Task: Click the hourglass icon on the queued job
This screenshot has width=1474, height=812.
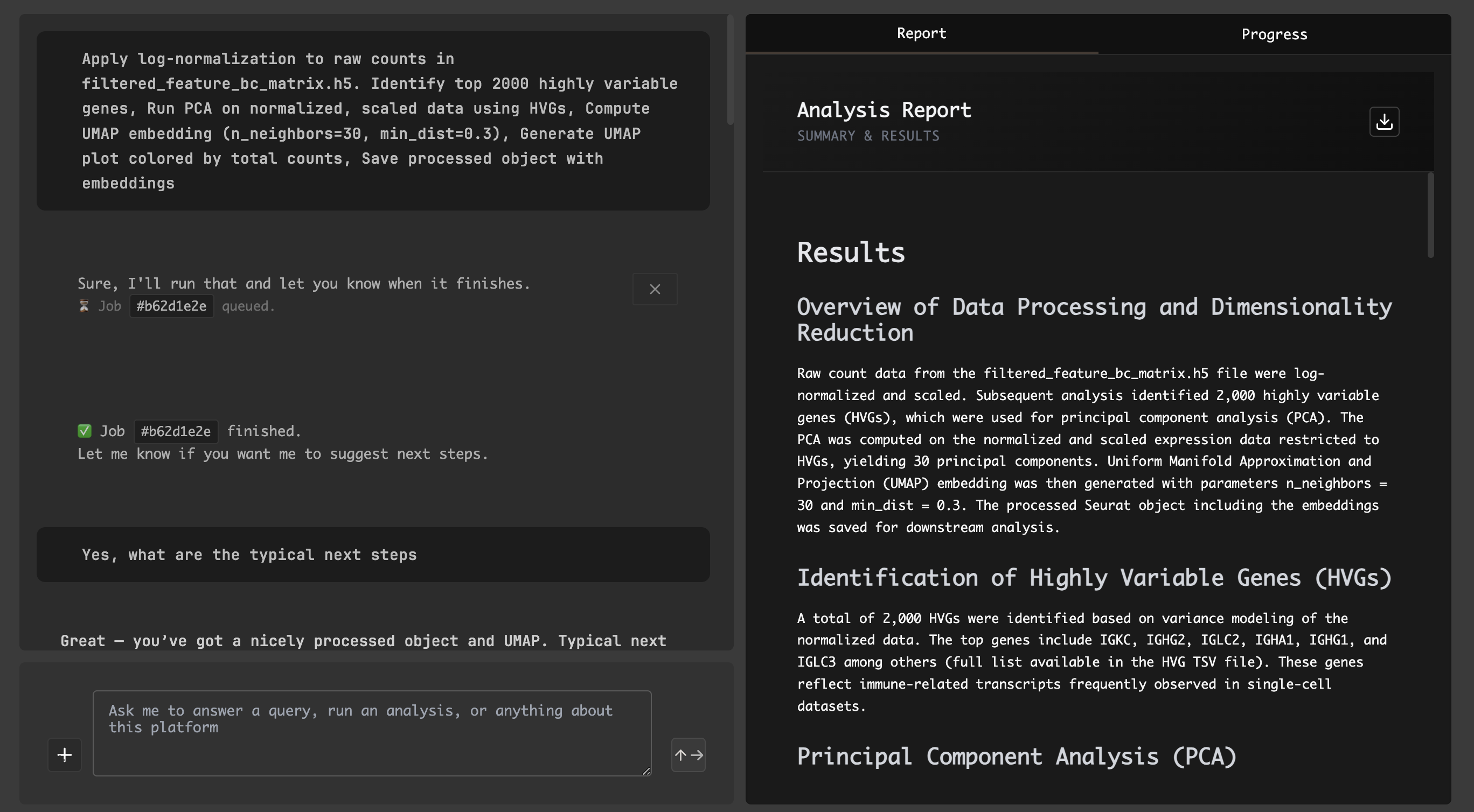Action: [84, 306]
